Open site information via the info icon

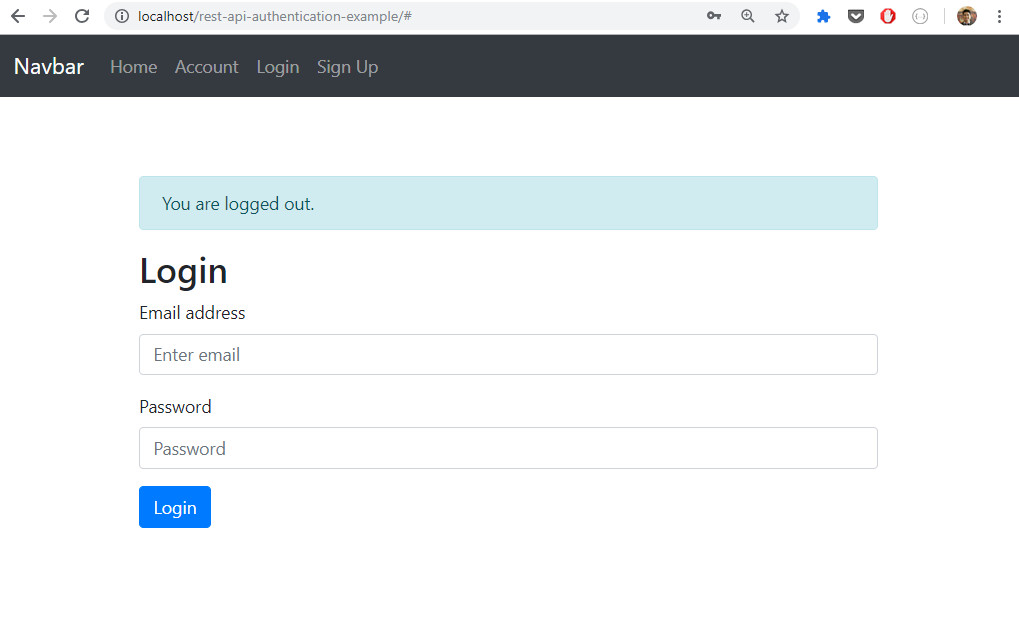(x=120, y=16)
